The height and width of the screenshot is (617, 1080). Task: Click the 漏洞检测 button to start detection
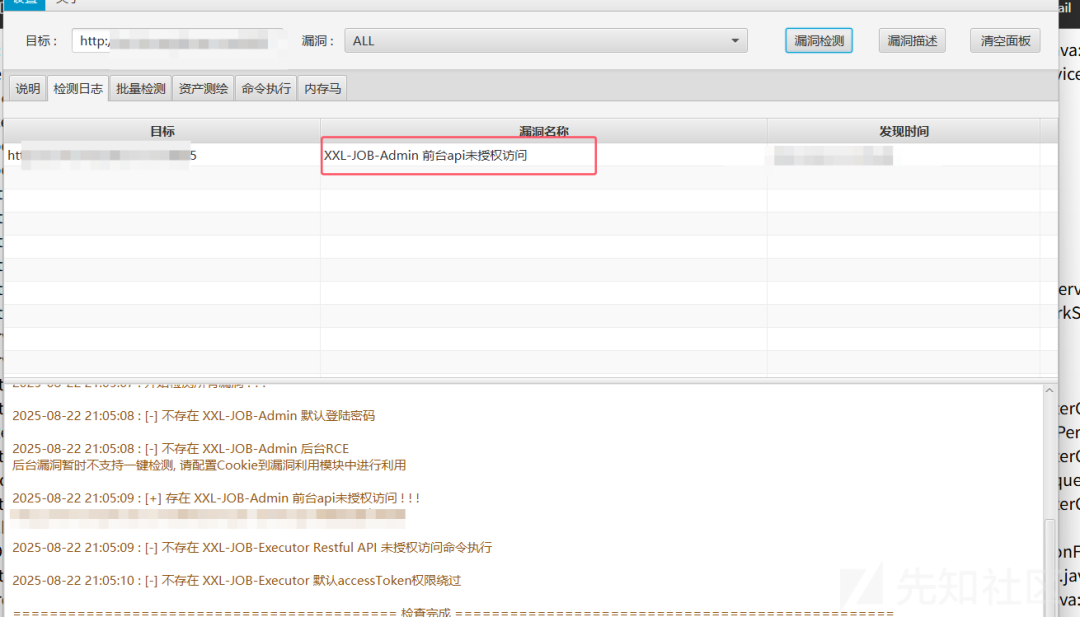818,40
